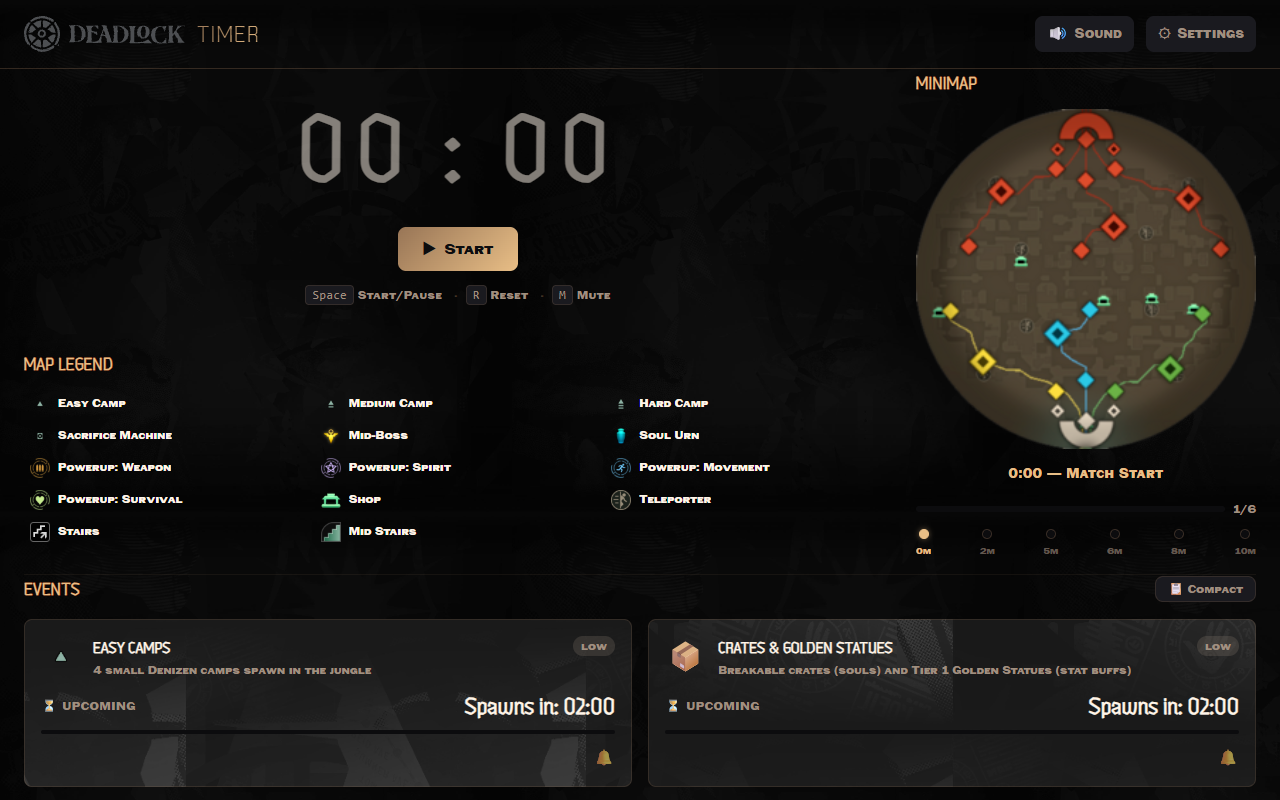Click the Stairs entry in the map legend
1280x800 pixels.
[x=38, y=531]
